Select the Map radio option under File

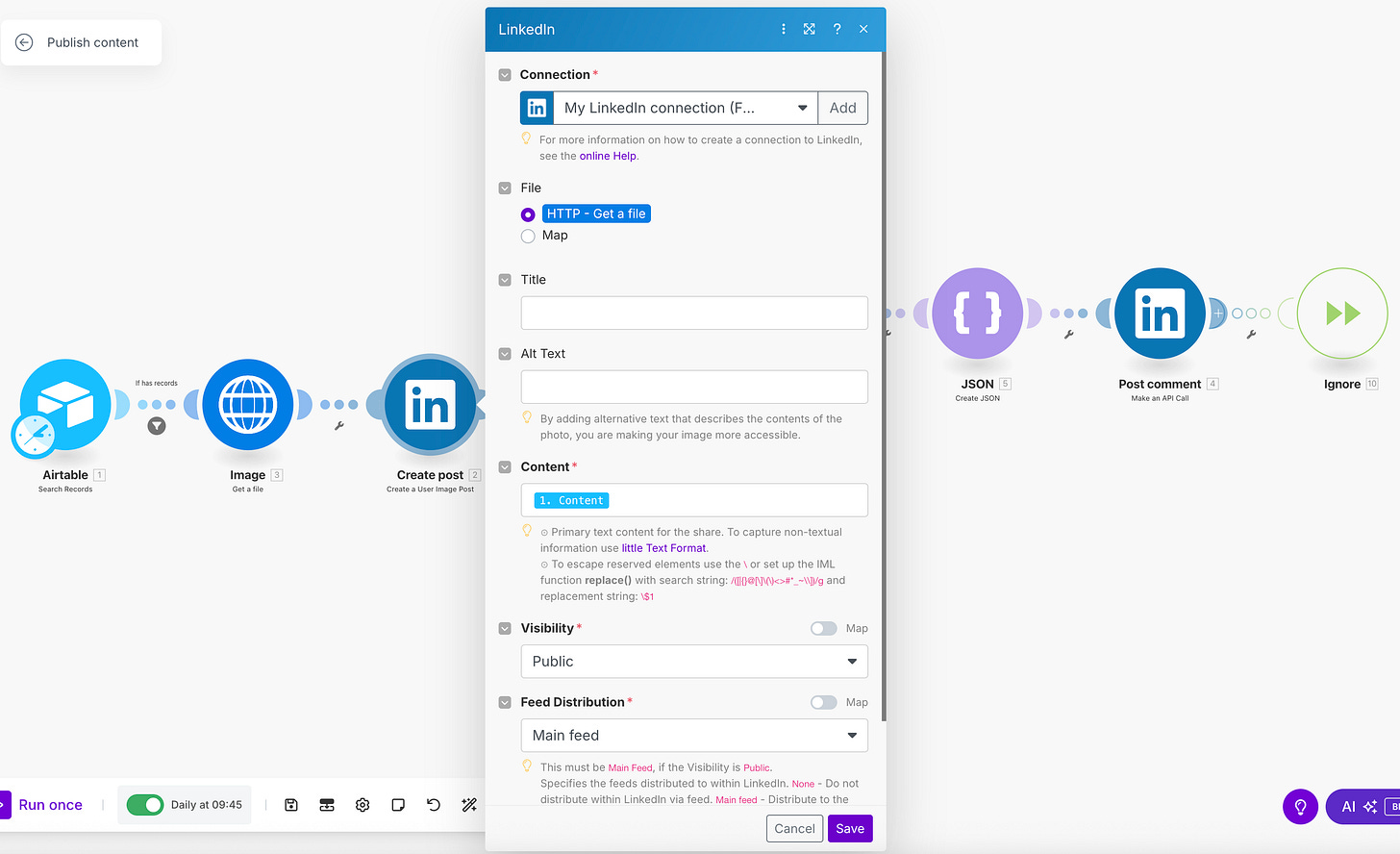click(x=528, y=236)
